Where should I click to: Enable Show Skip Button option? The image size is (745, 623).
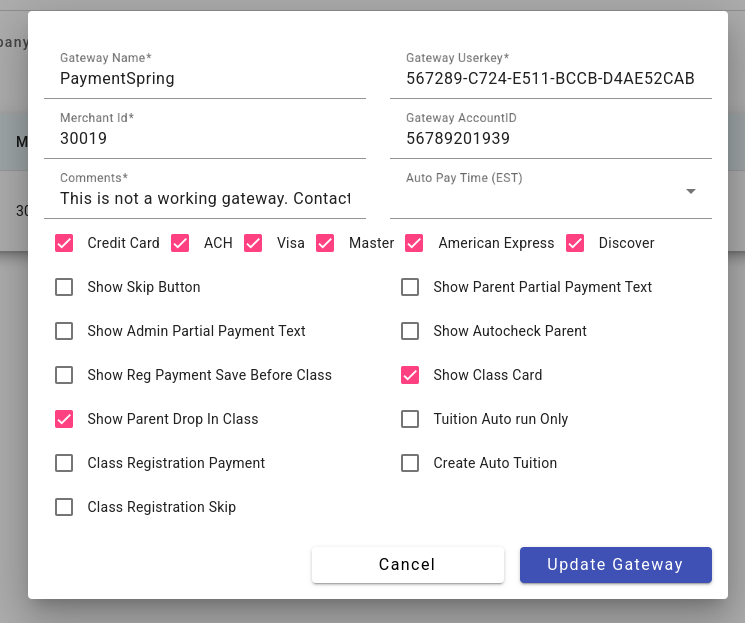pos(64,287)
